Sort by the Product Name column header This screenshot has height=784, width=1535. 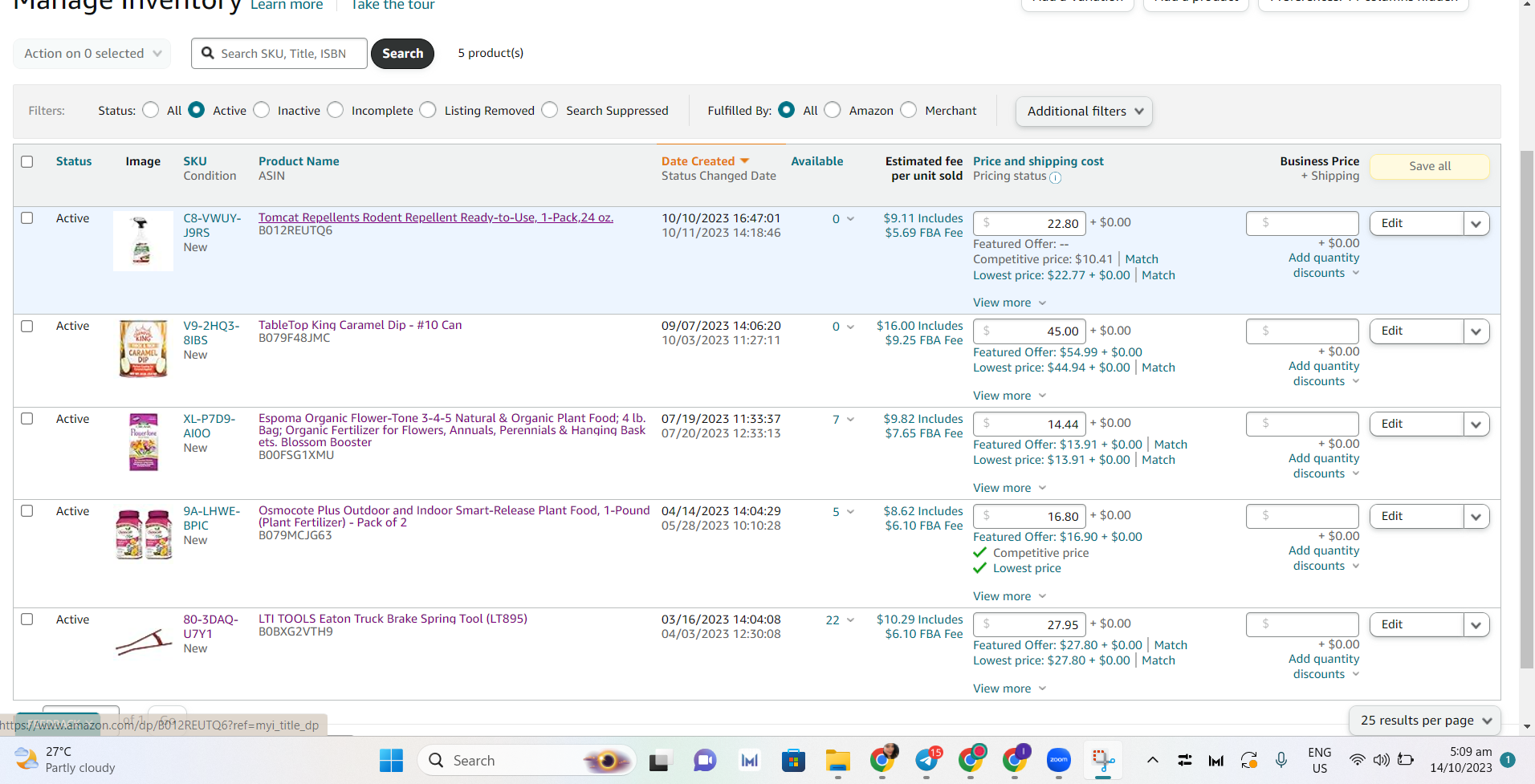click(x=299, y=161)
